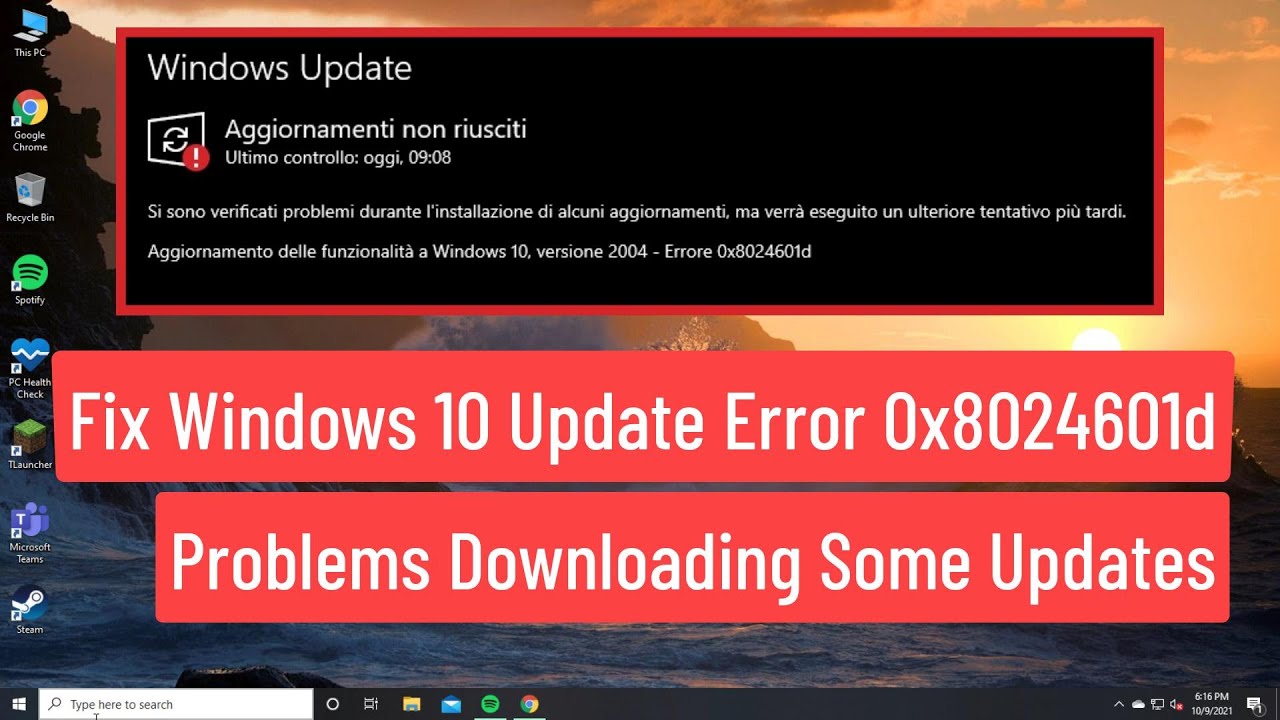Open Cortana from the taskbar circle

click(333, 704)
